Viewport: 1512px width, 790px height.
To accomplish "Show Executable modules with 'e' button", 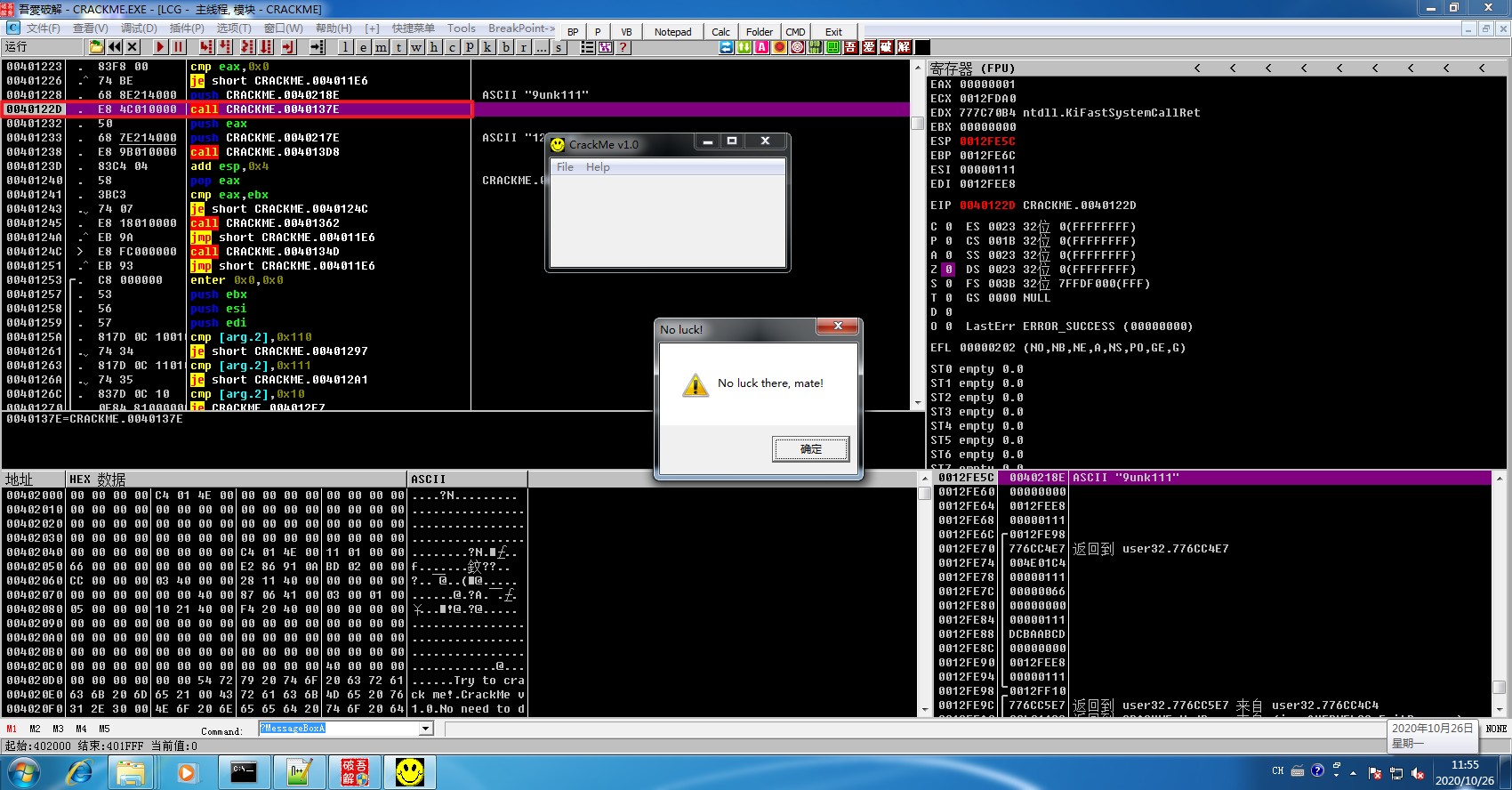I will coord(363,47).
